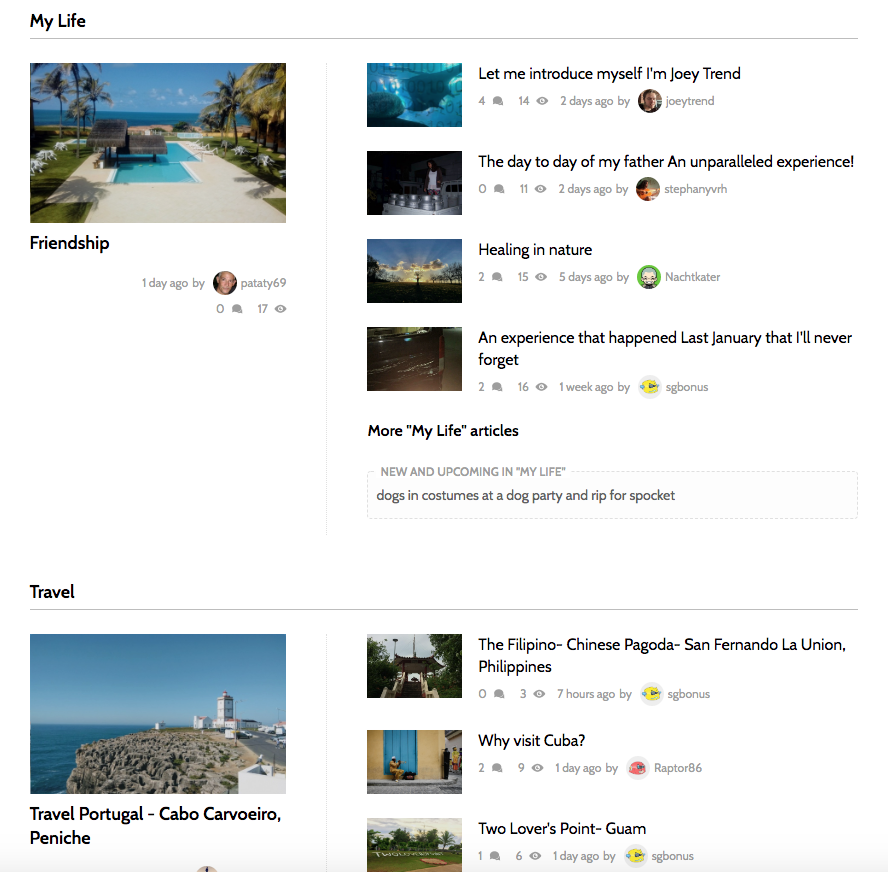The height and width of the screenshot is (872, 888).
Task: Click the Friendship pool resort thumbnail
Action: click(x=158, y=143)
